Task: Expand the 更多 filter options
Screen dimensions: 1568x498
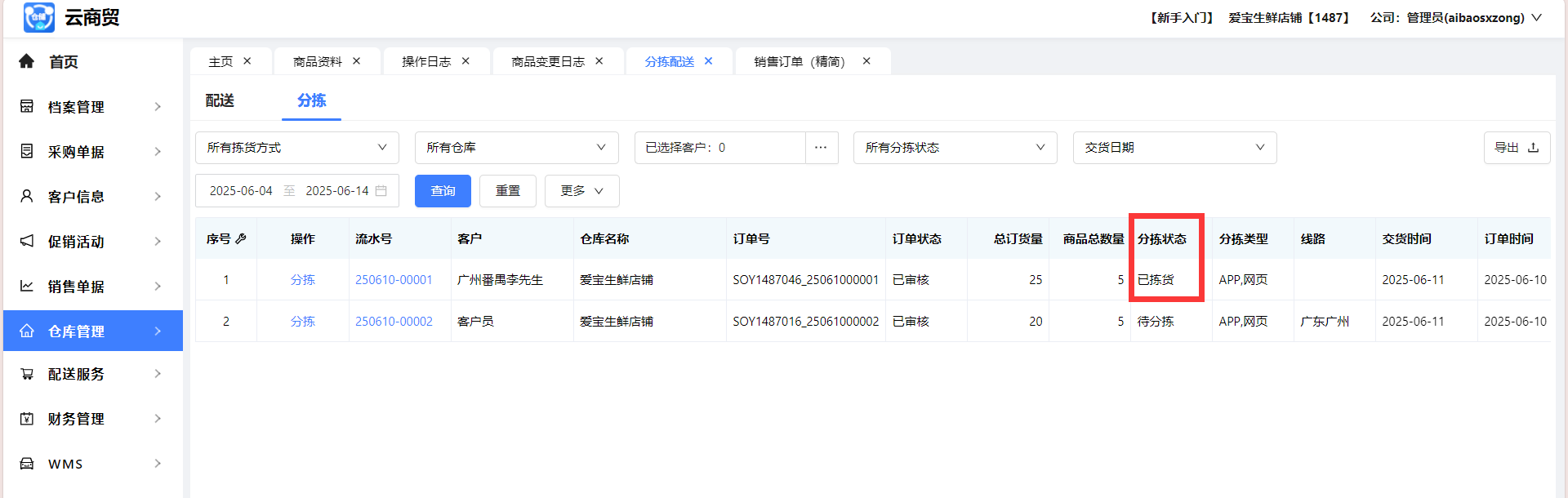Action: [581, 190]
